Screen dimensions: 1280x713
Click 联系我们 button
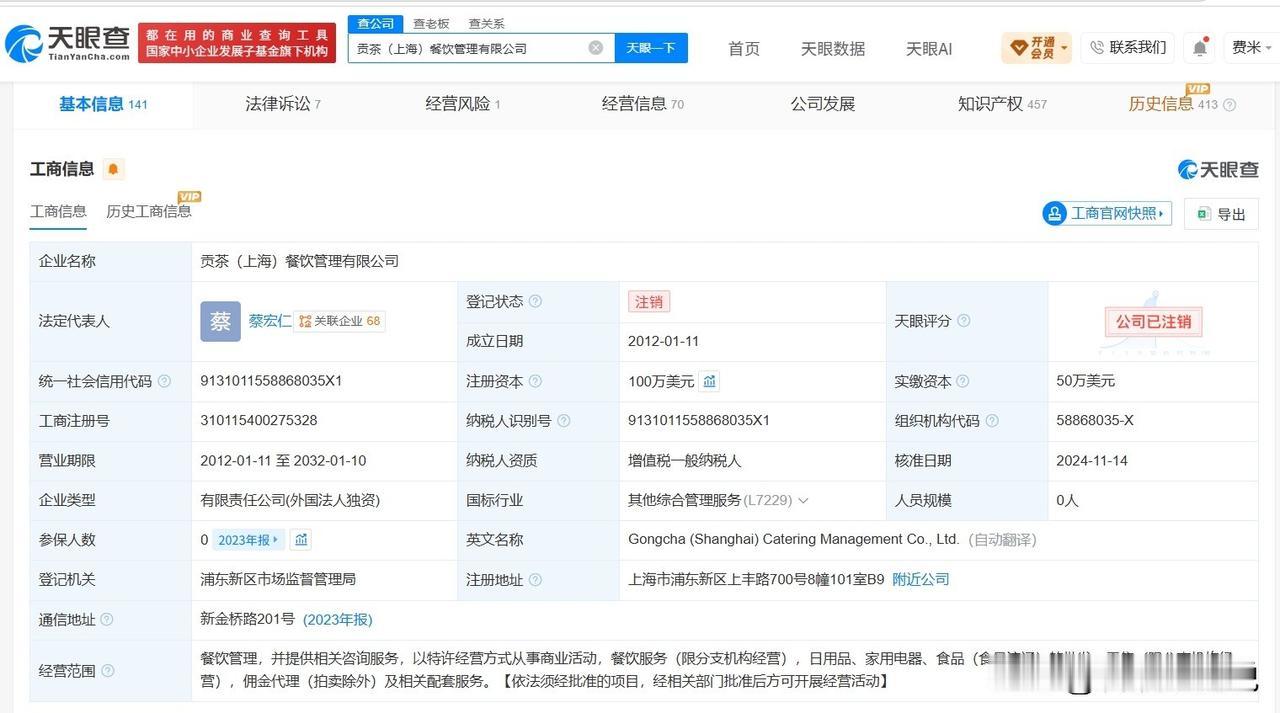click(x=1127, y=47)
